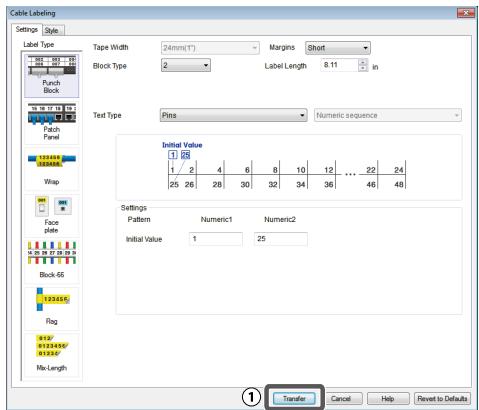
Task: Decrease Label Length with the down arrow
Action: click(363, 68)
